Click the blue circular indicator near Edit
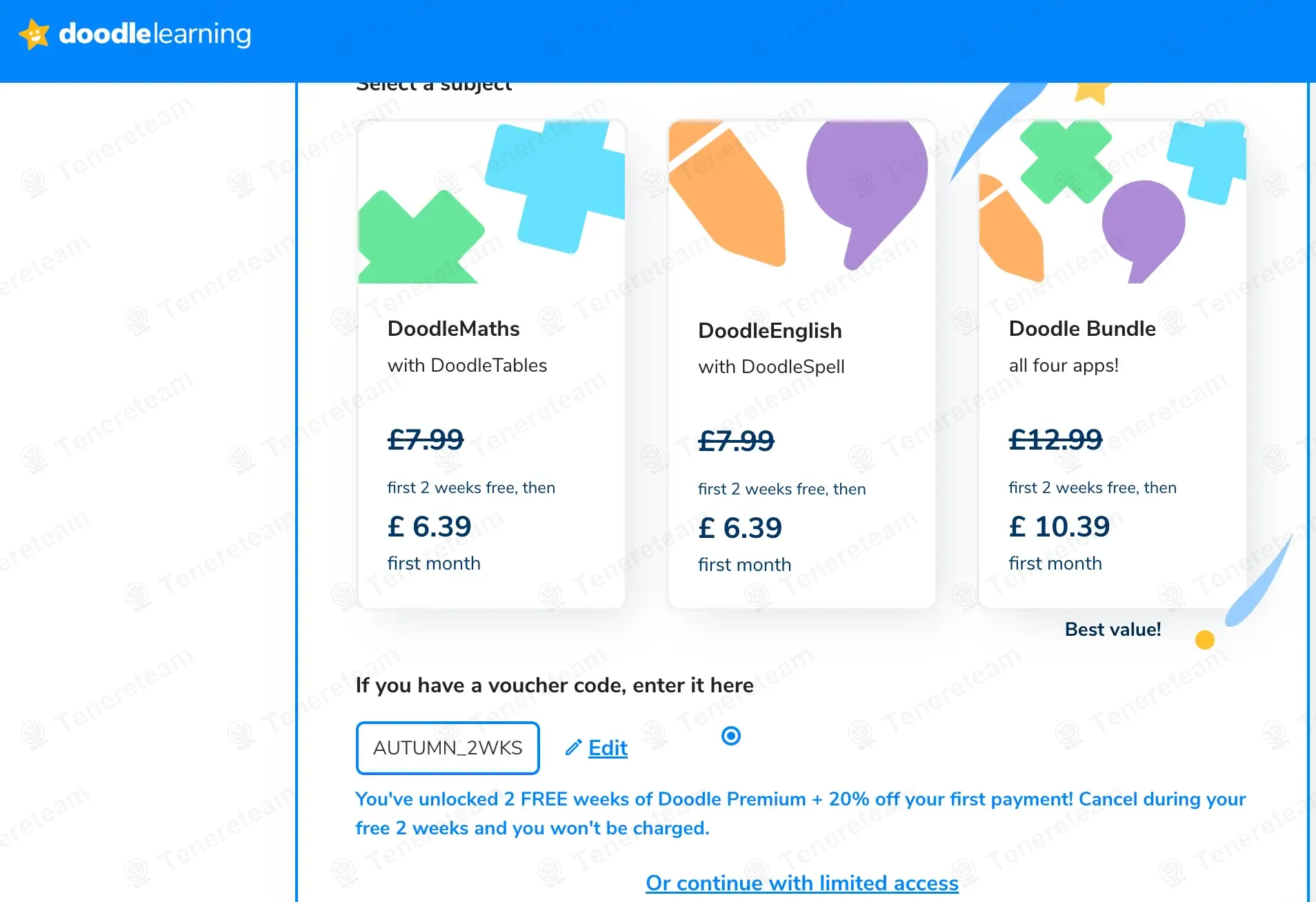Screen dimensions: 1316x902 (x=731, y=736)
